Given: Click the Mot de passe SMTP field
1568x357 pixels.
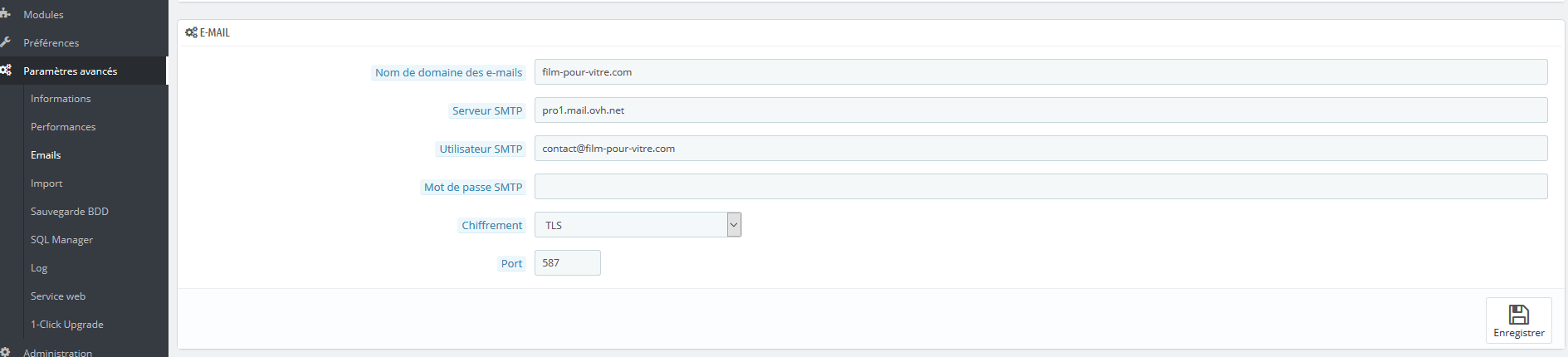Looking at the screenshot, I should [x=1041, y=187].
